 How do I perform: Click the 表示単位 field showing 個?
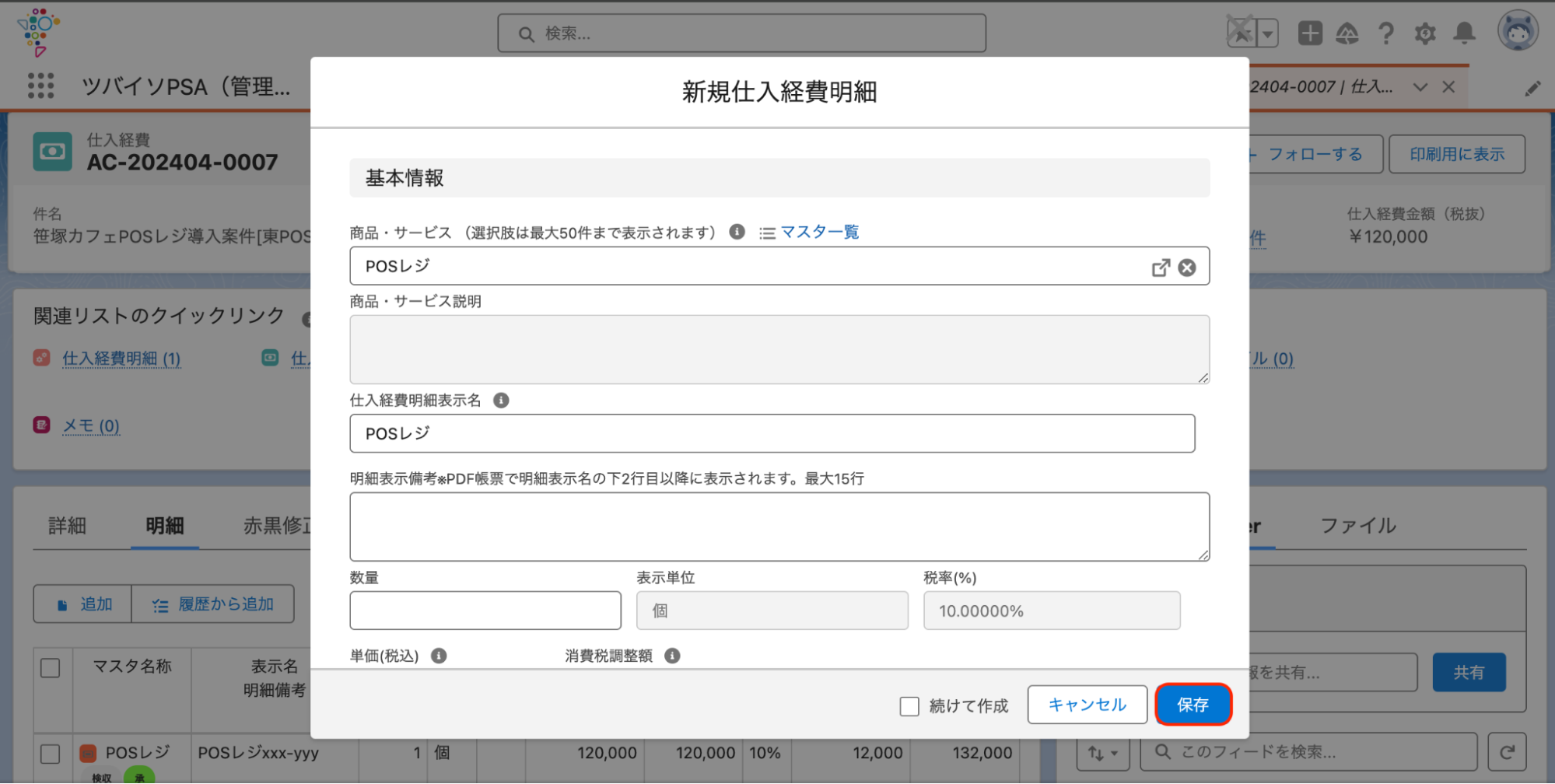[772, 611]
